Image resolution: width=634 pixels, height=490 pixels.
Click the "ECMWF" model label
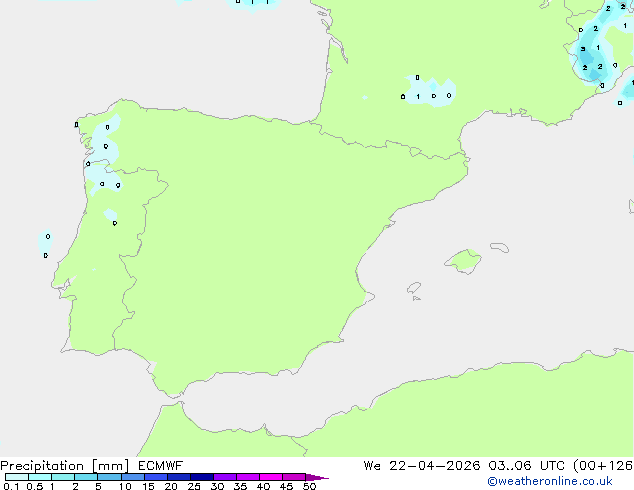point(161,466)
